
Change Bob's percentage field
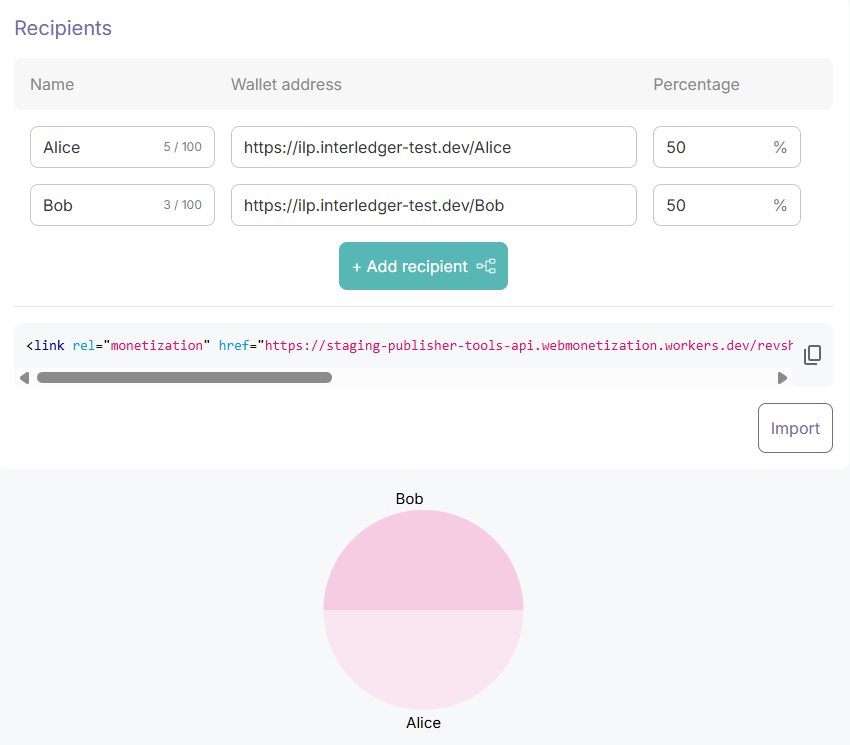click(726, 205)
